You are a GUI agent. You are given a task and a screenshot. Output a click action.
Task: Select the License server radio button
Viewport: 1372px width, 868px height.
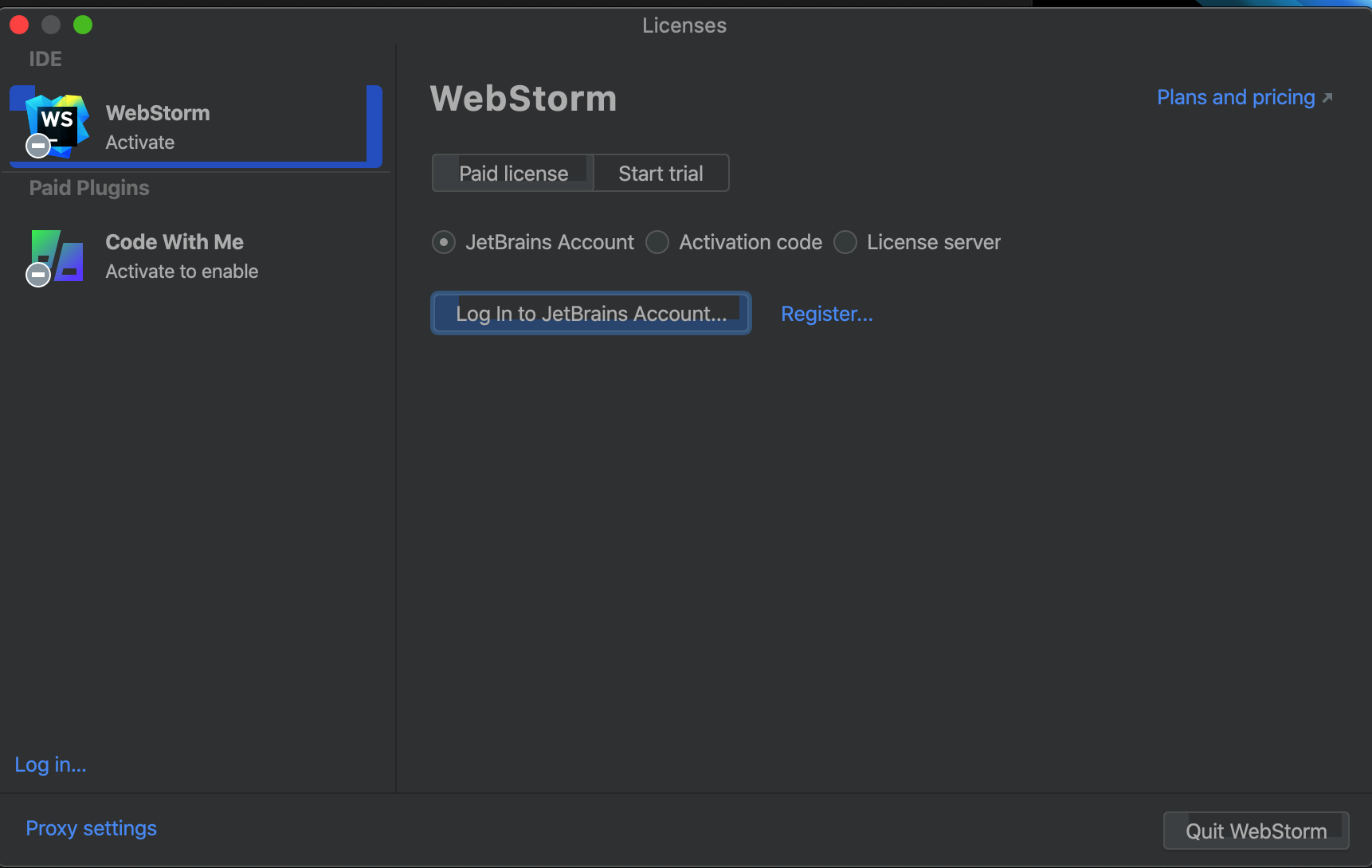(845, 242)
